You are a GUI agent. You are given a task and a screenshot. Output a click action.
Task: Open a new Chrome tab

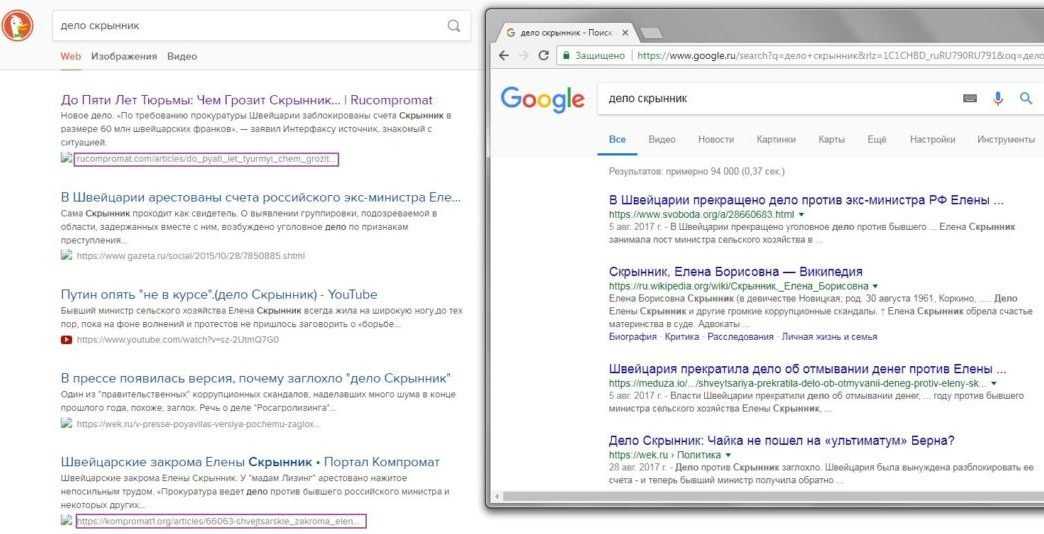click(650, 33)
